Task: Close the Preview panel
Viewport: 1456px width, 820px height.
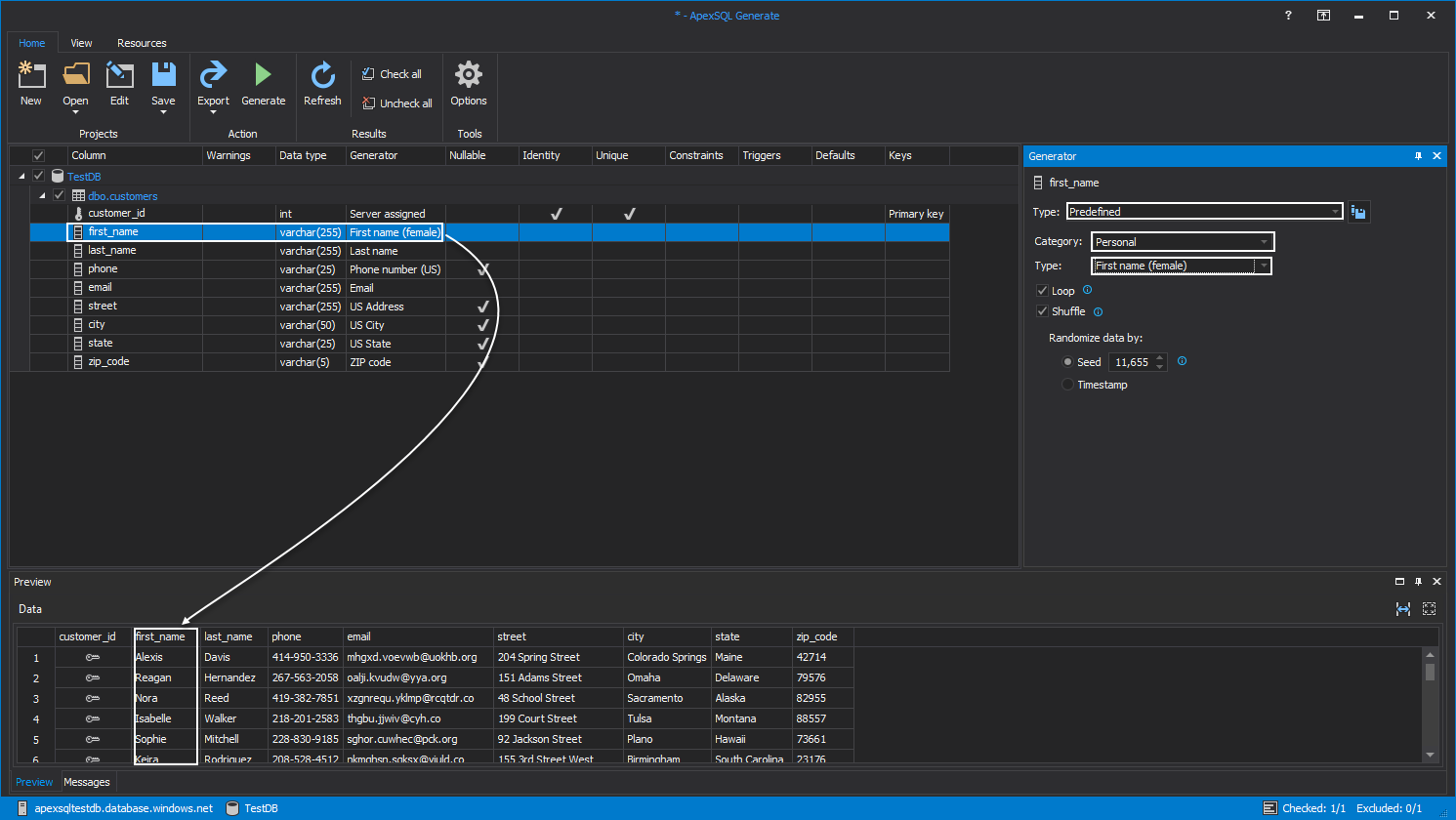Action: tap(1436, 581)
